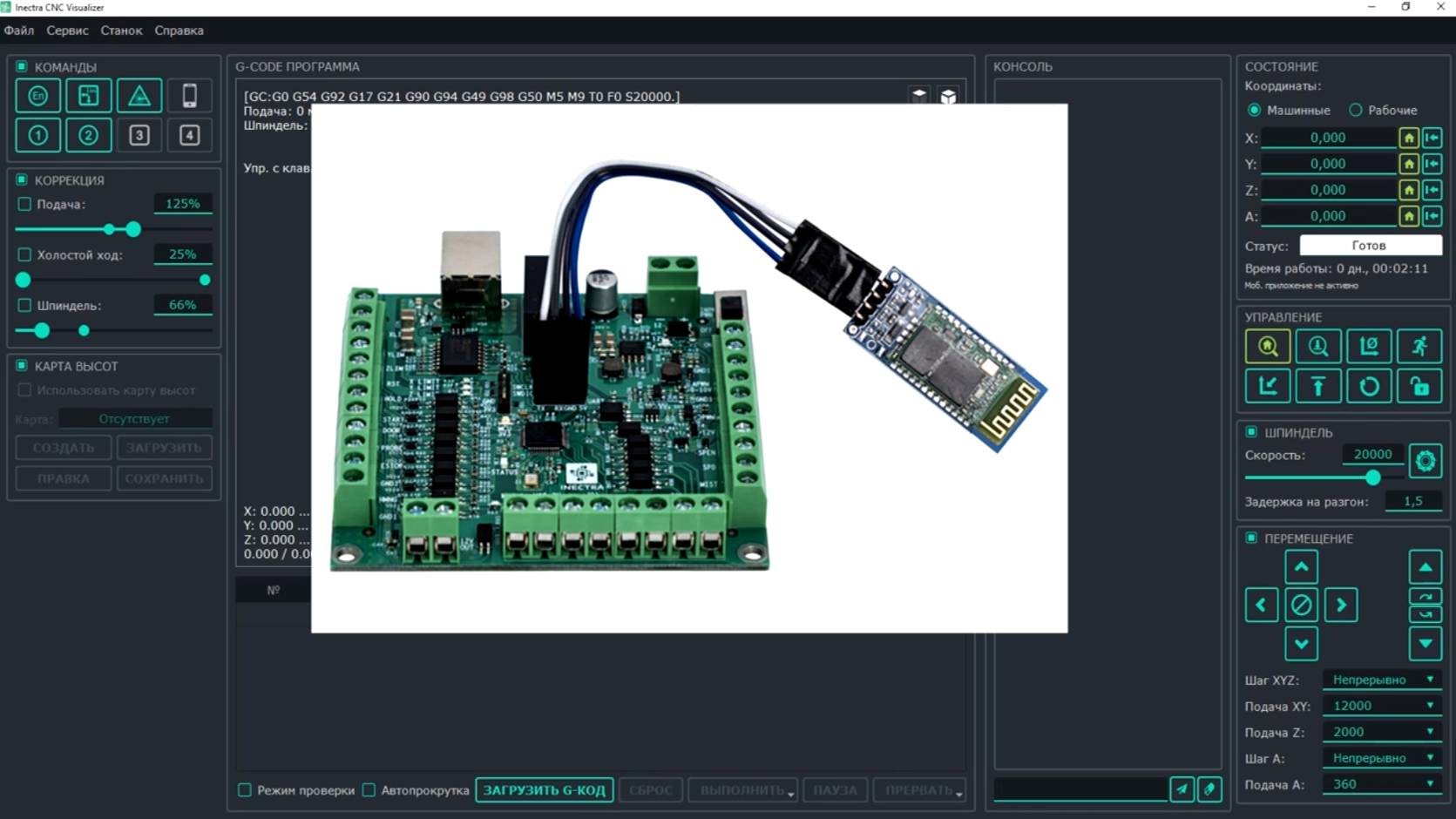Viewport: 1456px width, 819px height.
Task: Adjust the Подача correction slider handle
Action: (132, 229)
